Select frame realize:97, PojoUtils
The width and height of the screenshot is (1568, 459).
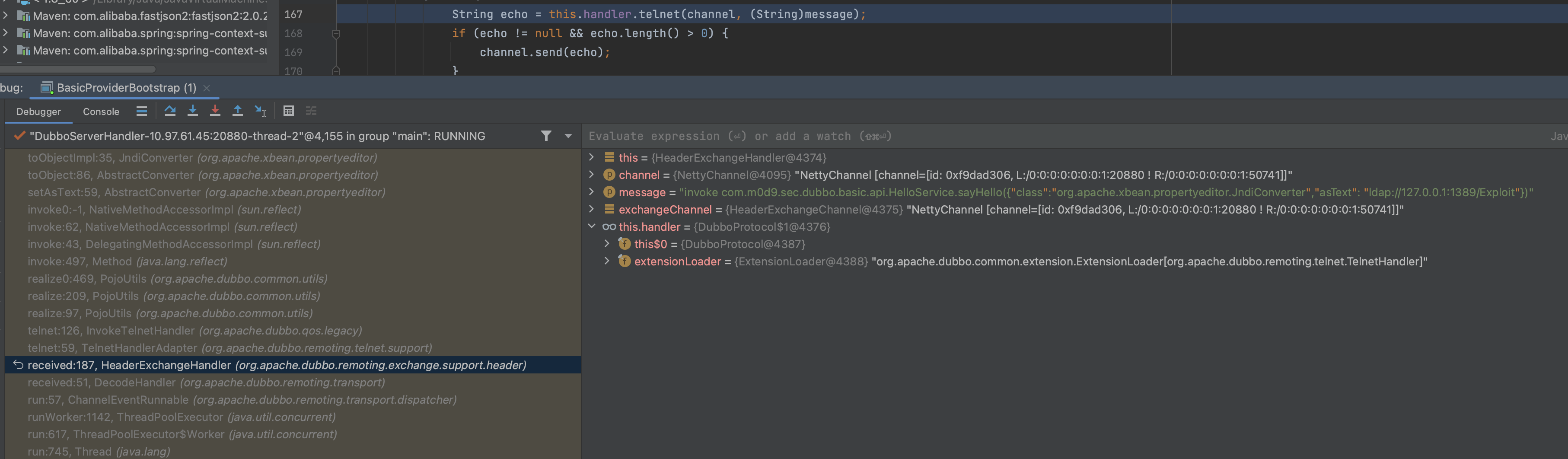293,313
